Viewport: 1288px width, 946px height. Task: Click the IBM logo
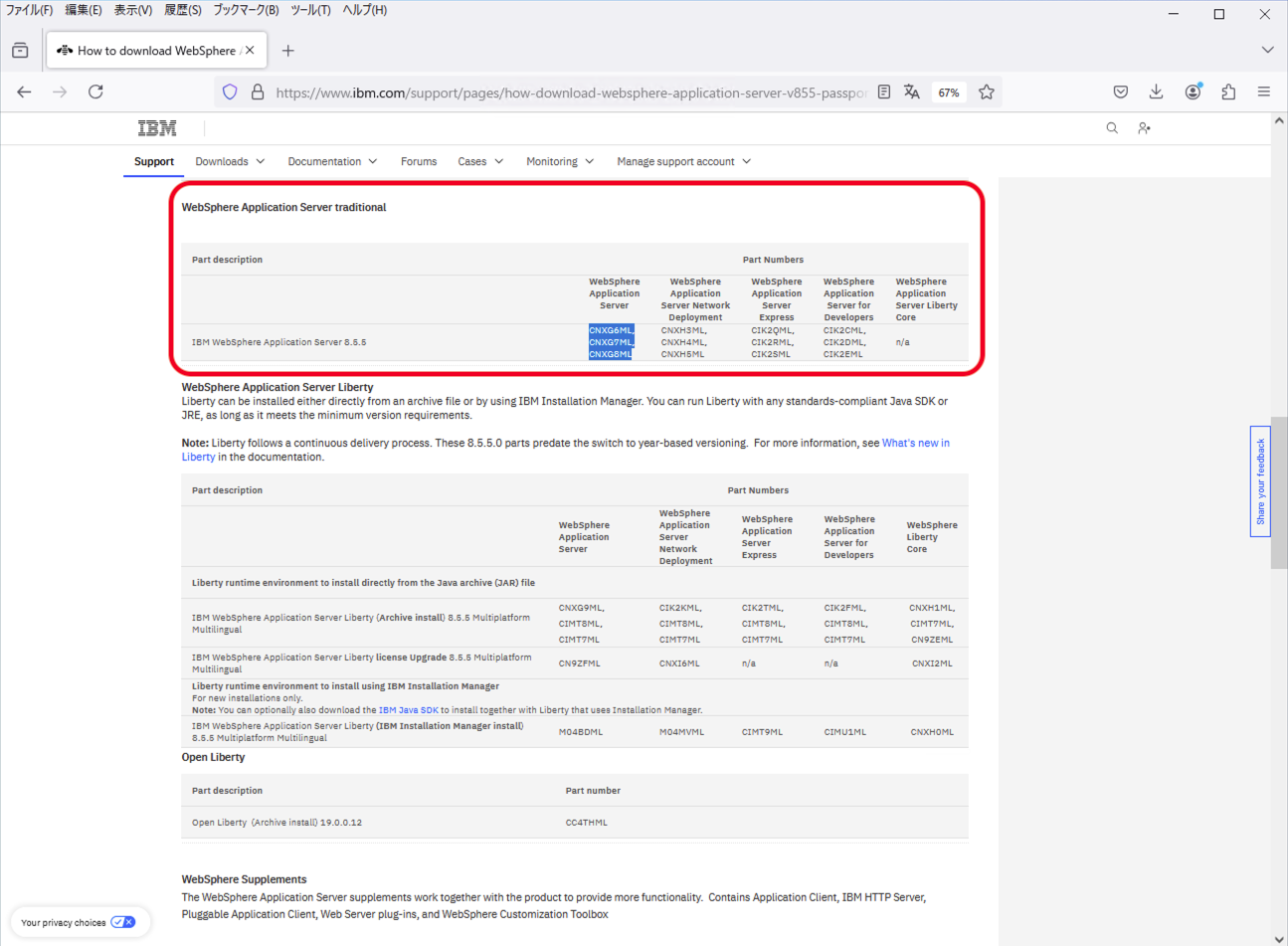(157, 128)
